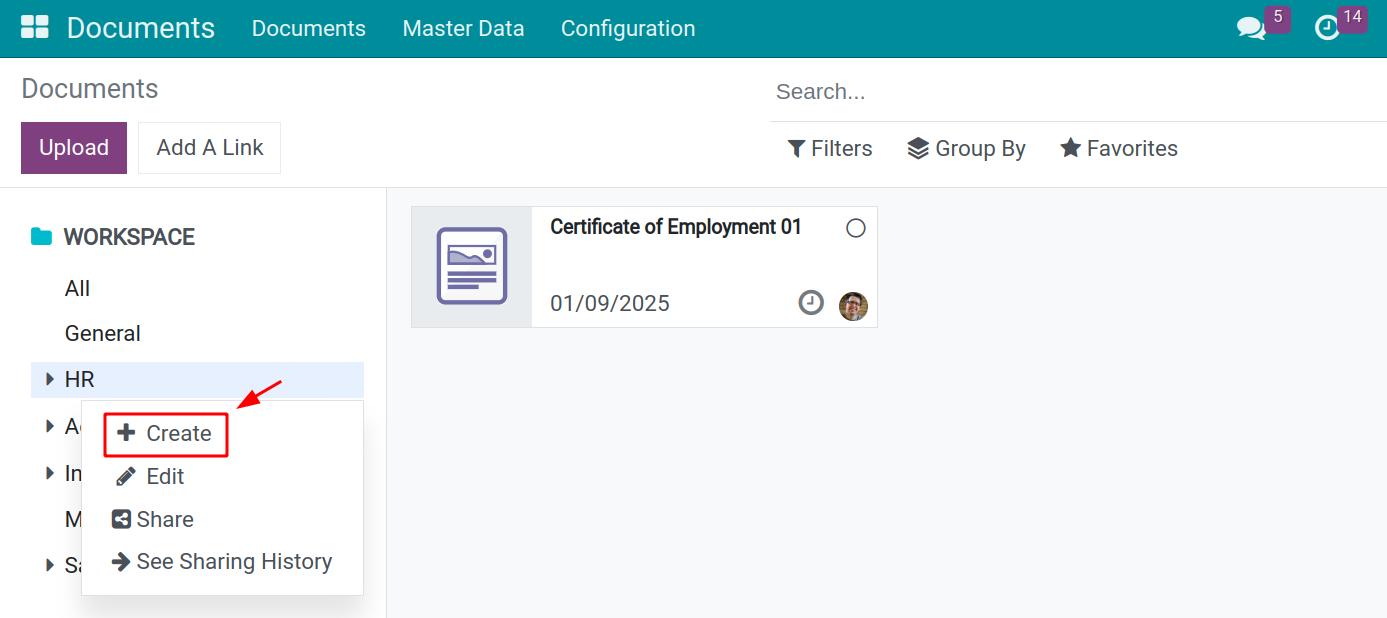Viewport: 1387px width, 618px height.
Task: Open the Group By dropdown
Action: click(x=966, y=149)
